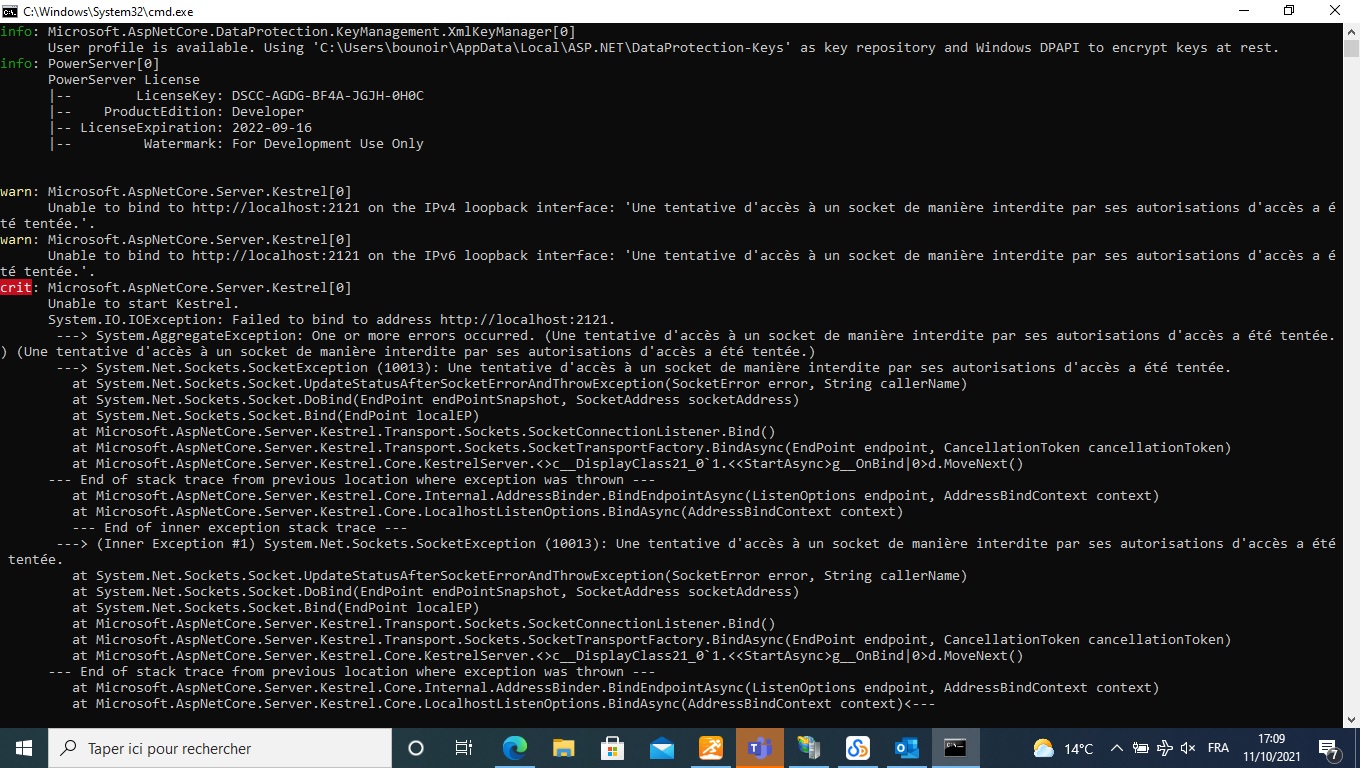Open the clock showing 17:09 11/10/2021
This screenshot has height=768, width=1360.
tap(1271, 748)
